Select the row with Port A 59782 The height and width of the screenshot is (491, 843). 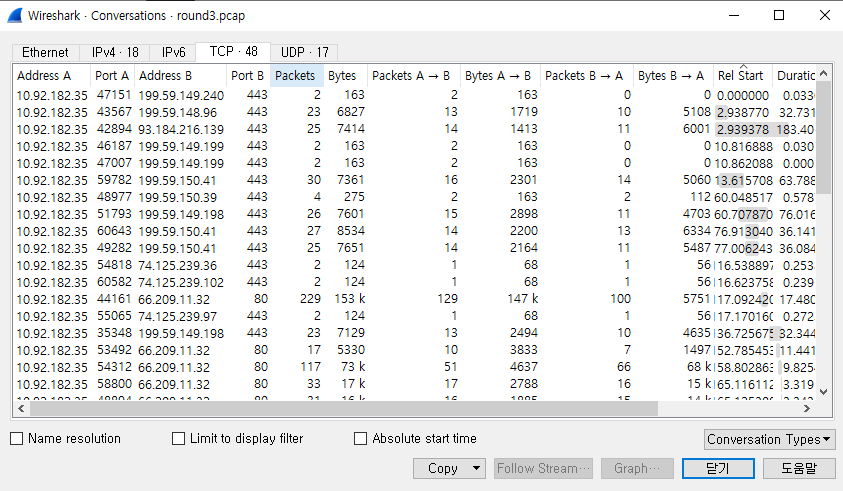414,180
